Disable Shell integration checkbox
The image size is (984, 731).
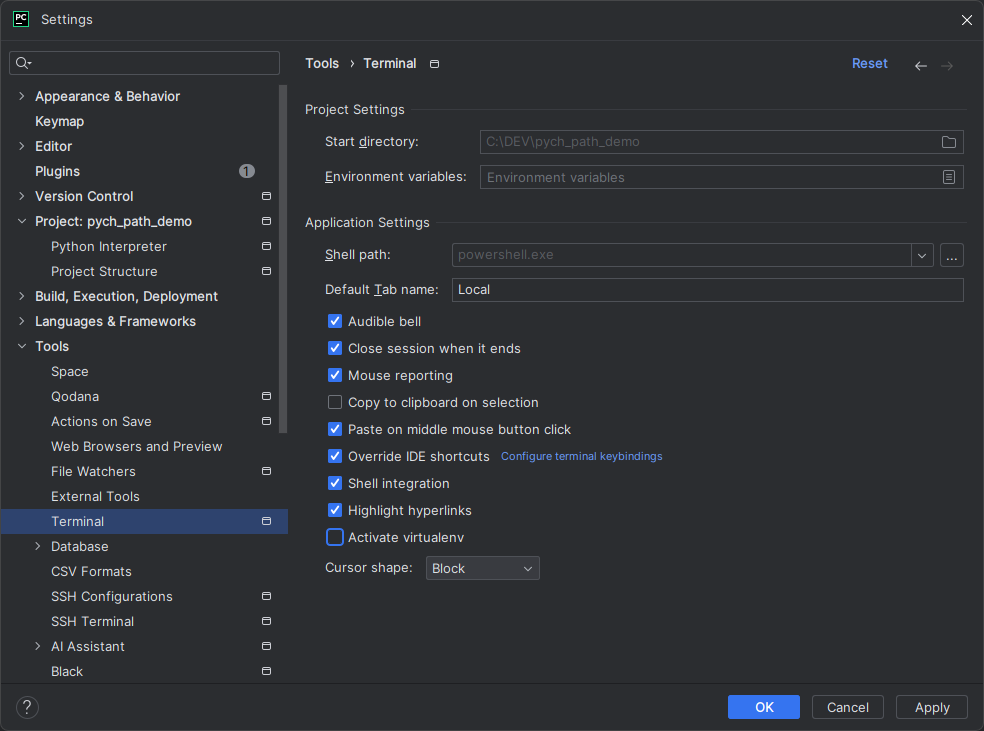pos(335,483)
